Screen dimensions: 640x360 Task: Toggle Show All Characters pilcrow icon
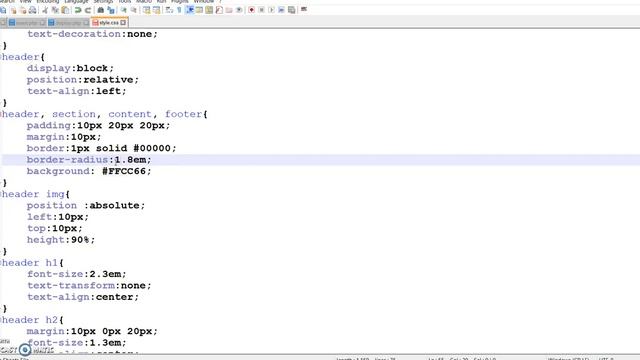(x=179, y=10)
